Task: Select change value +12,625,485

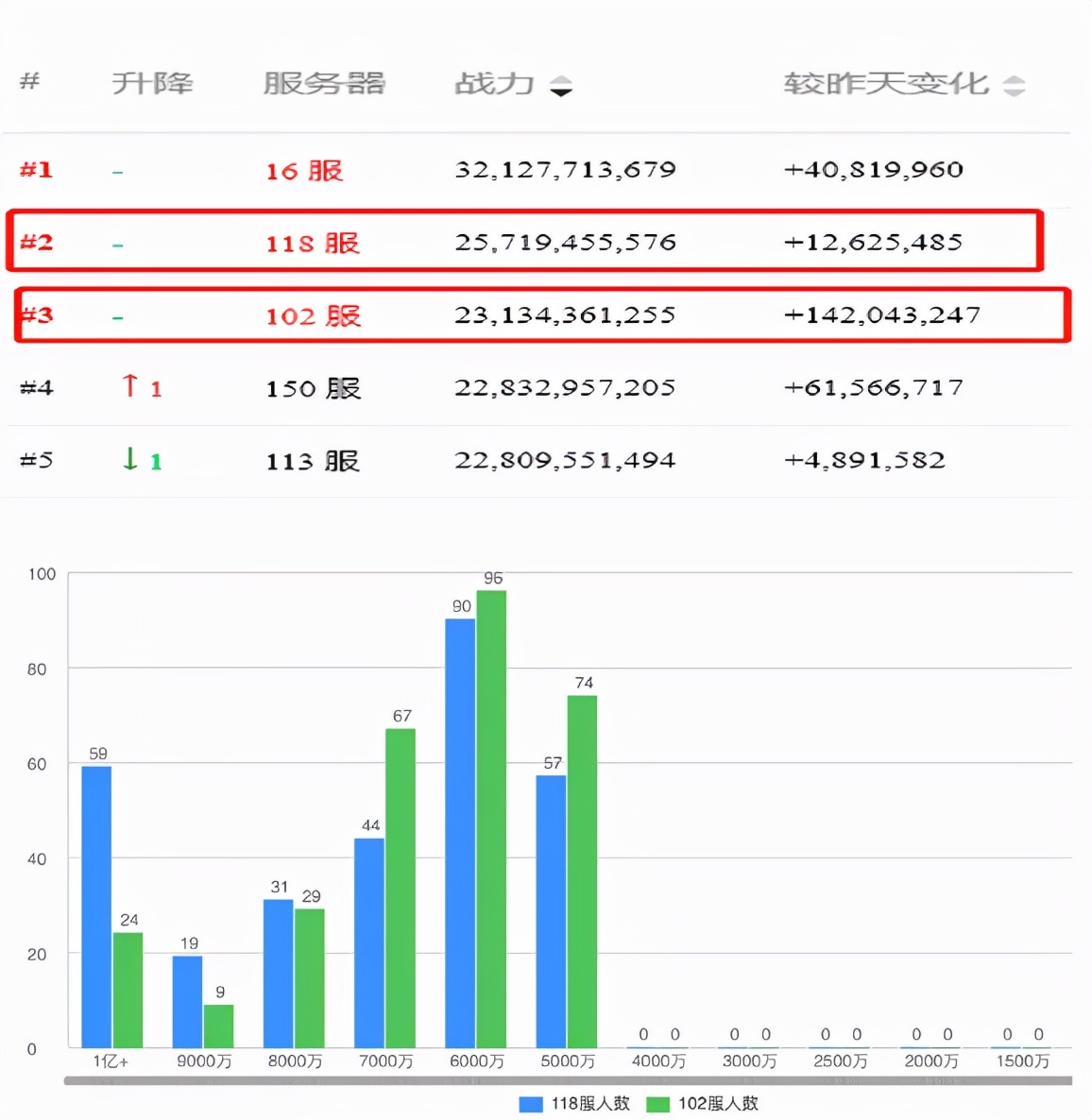Action: click(873, 243)
